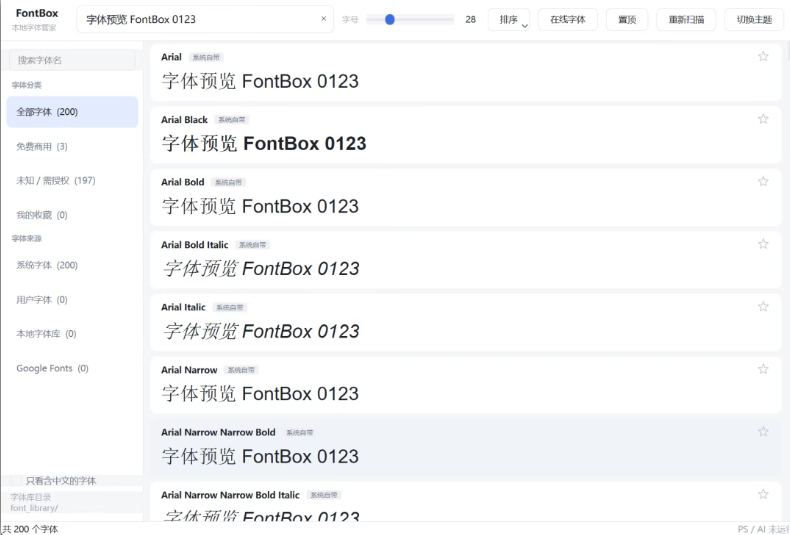Add Arial Bold to favorites via star

[763, 181]
